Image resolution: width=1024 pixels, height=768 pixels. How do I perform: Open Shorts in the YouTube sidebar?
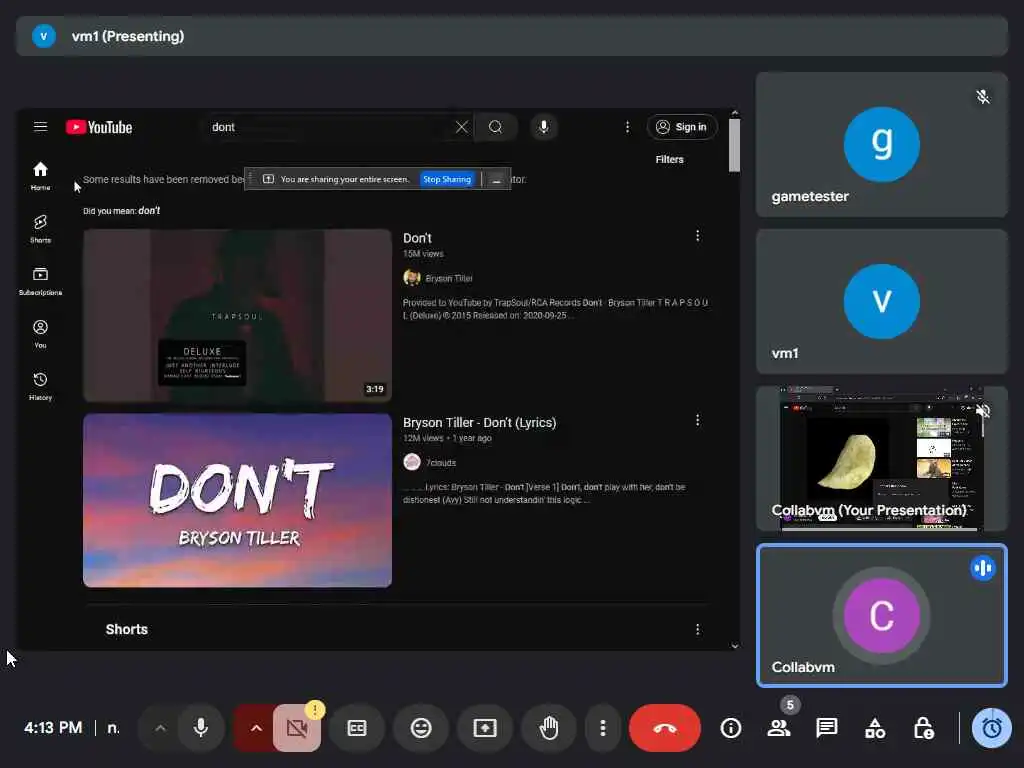click(x=40, y=229)
